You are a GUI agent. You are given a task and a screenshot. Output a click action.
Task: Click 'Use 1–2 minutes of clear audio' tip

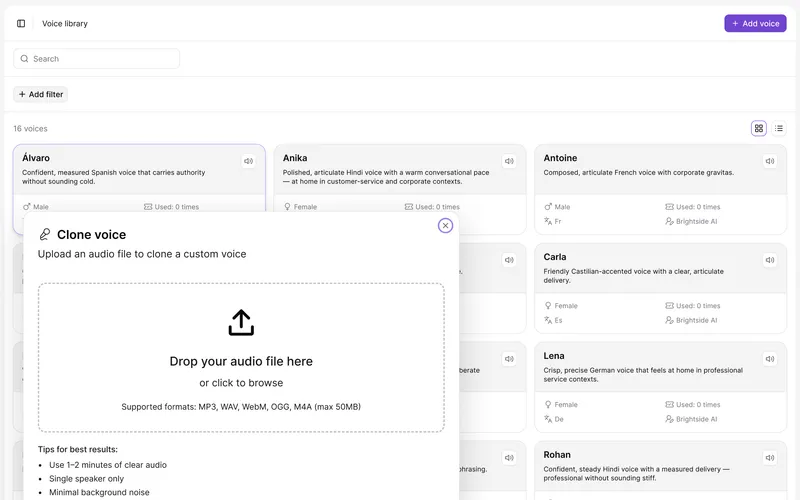click(108, 465)
